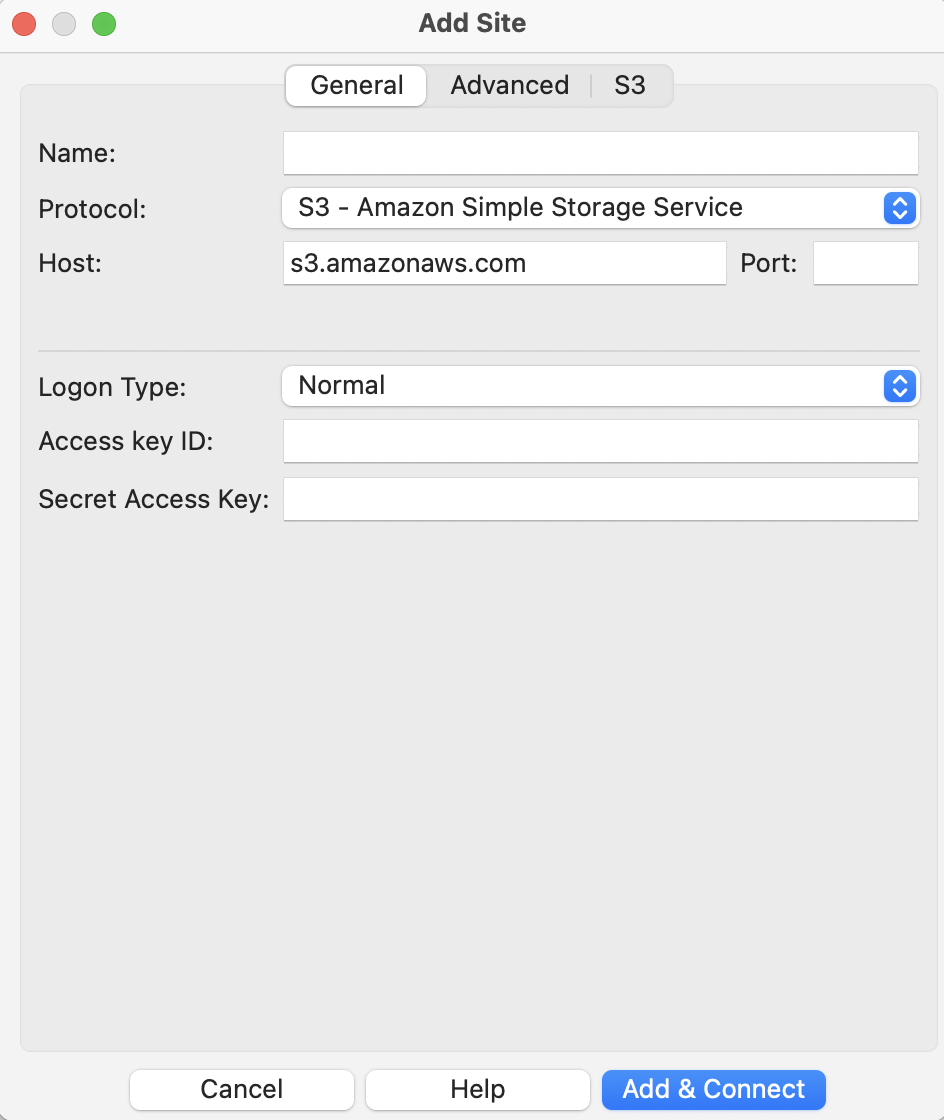The image size is (944, 1120).
Task: Click Add & Connect
Action: coord(713,1089)
